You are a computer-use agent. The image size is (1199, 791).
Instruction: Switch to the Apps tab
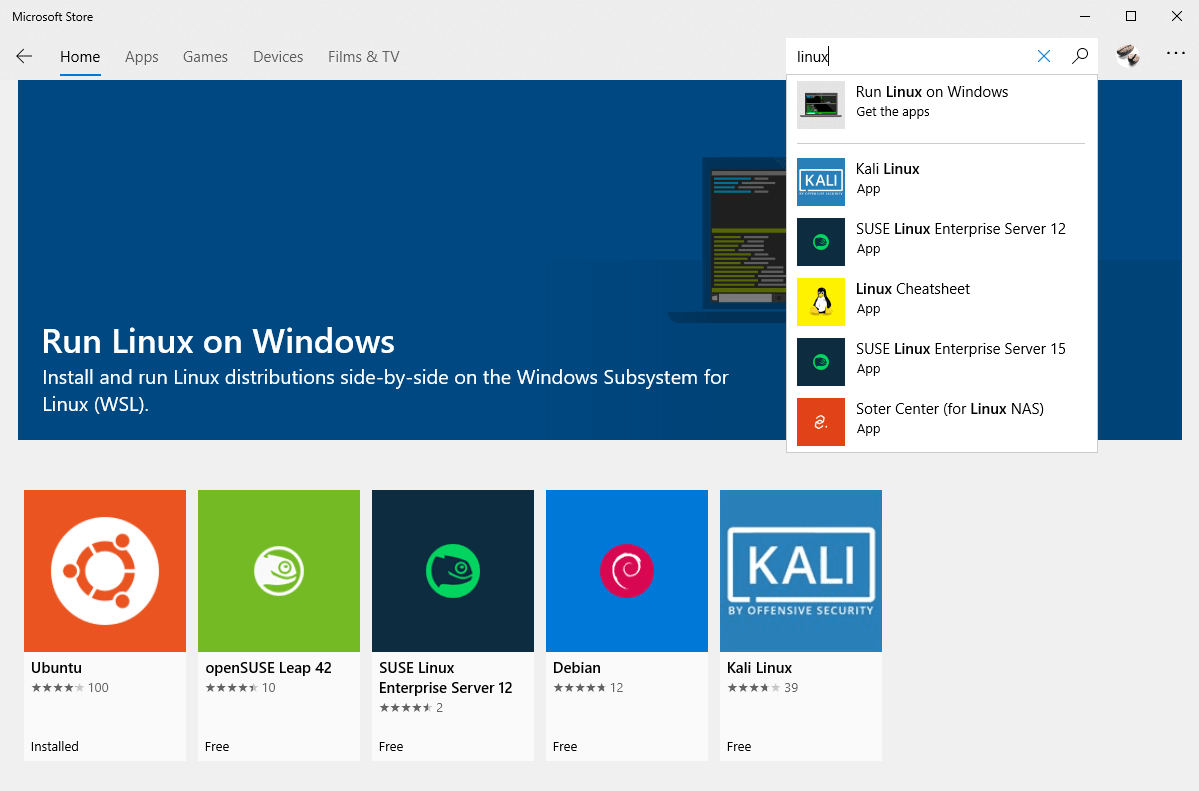[141, 57]
